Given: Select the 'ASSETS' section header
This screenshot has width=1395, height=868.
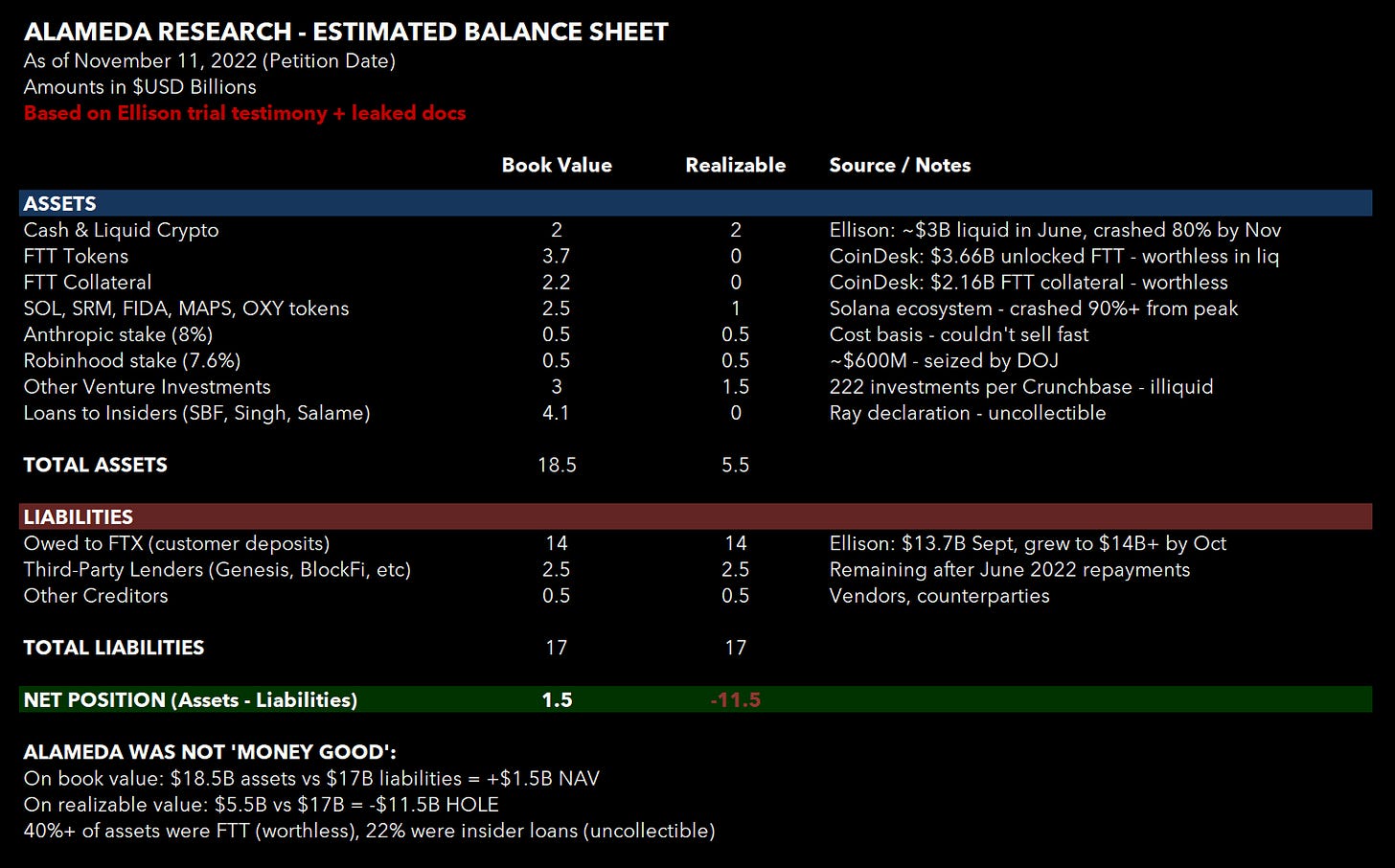Looking at the screenshot, I should tap(696, 203).
